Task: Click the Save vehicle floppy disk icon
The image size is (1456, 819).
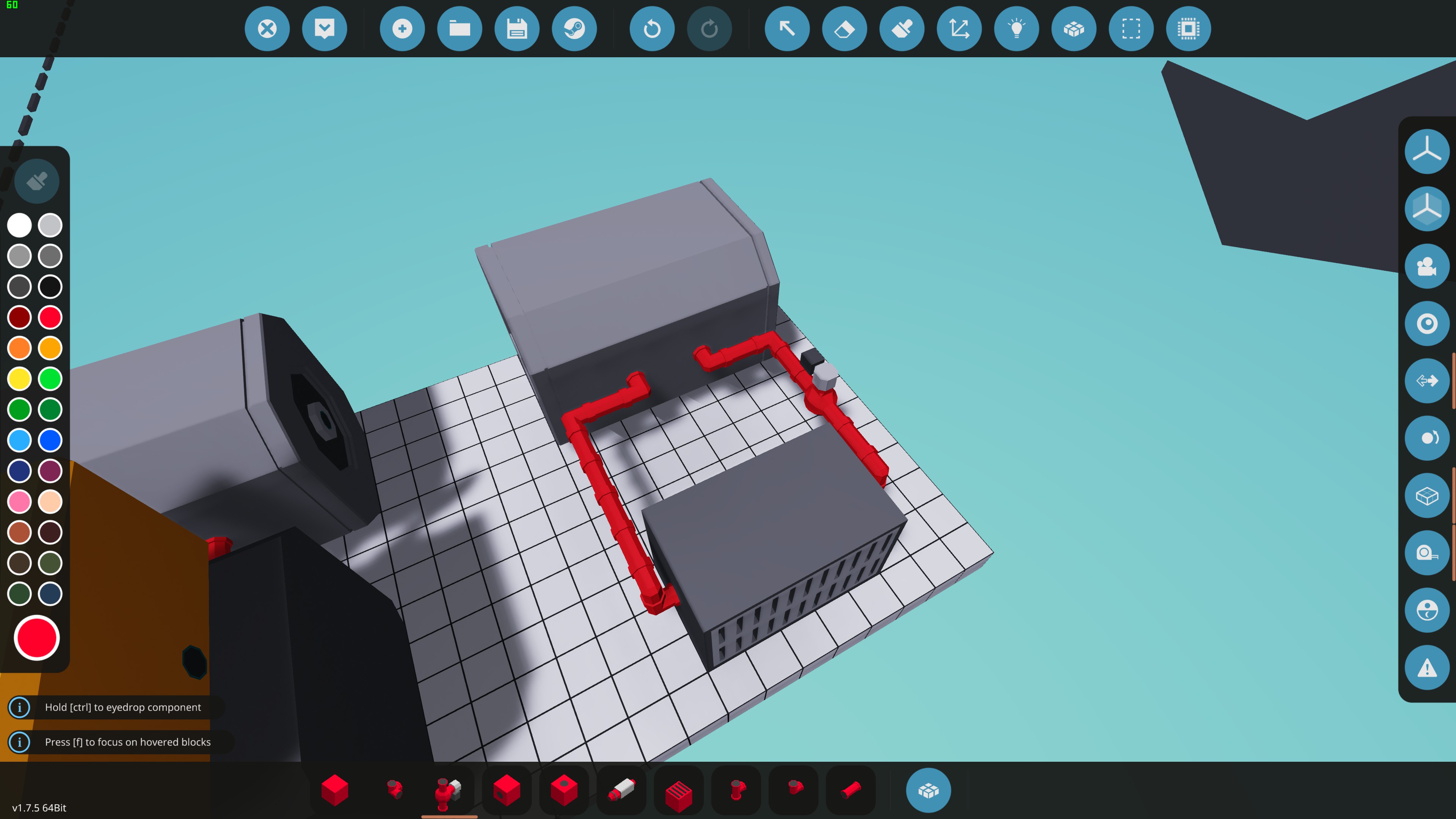Action: 516,29
